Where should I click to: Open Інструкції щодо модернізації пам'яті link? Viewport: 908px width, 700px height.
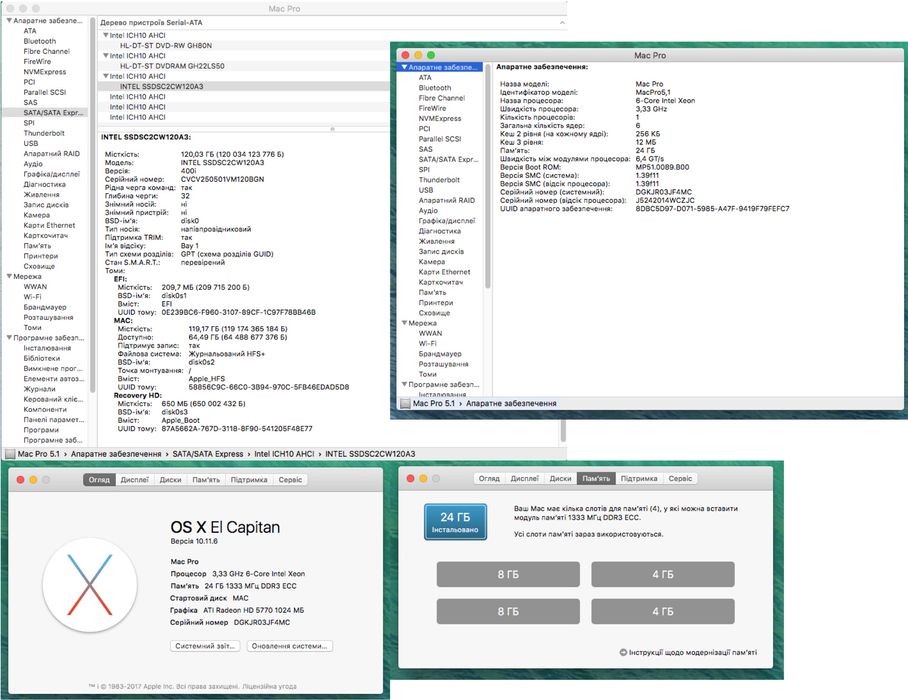(x=693, y=653)
